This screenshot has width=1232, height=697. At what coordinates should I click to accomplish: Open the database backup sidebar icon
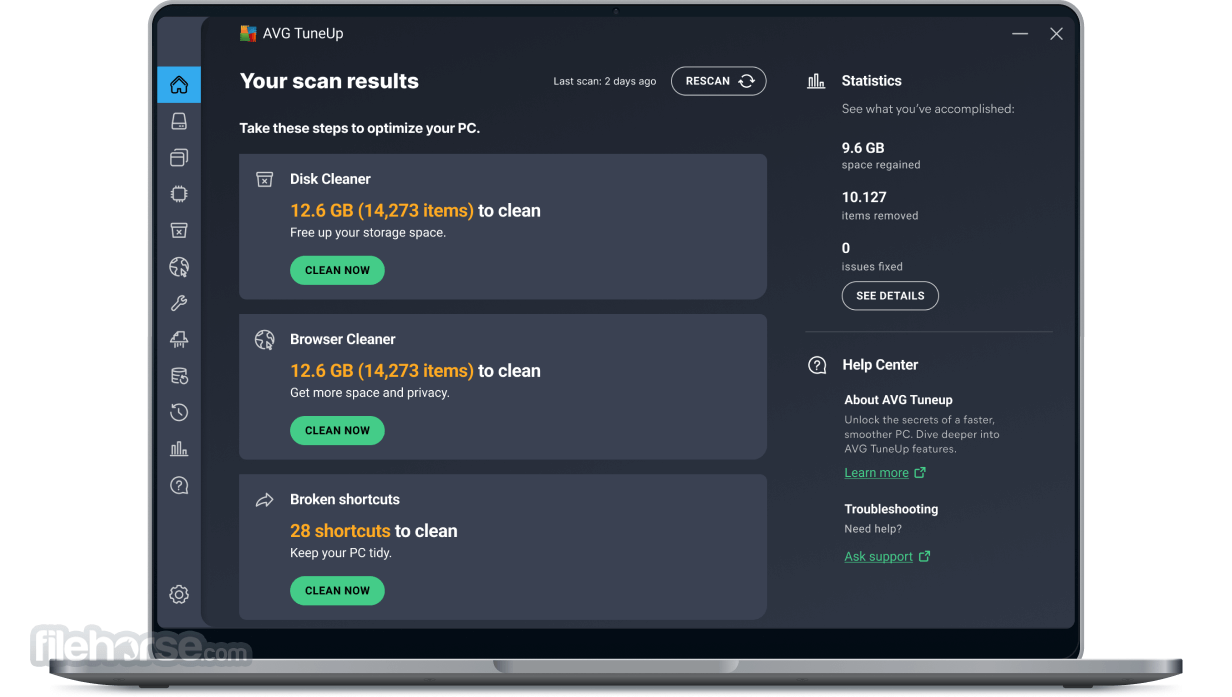point(179,376)
